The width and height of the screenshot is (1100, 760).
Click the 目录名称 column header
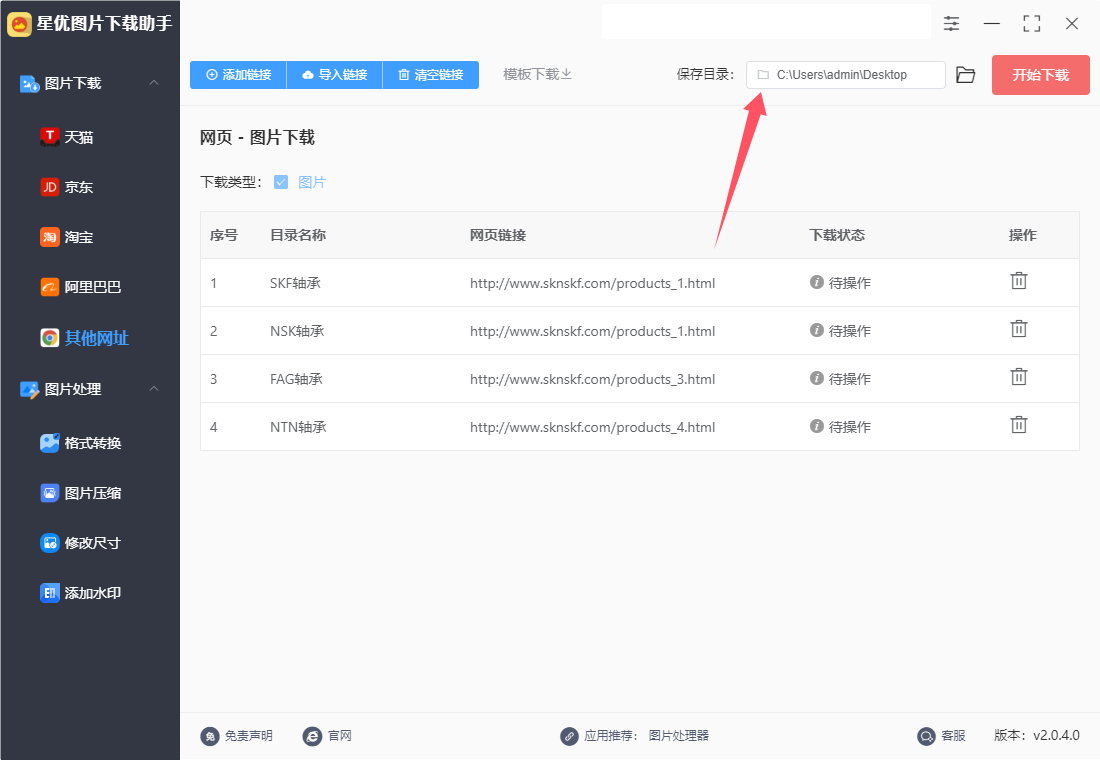(x=298, y=235)
